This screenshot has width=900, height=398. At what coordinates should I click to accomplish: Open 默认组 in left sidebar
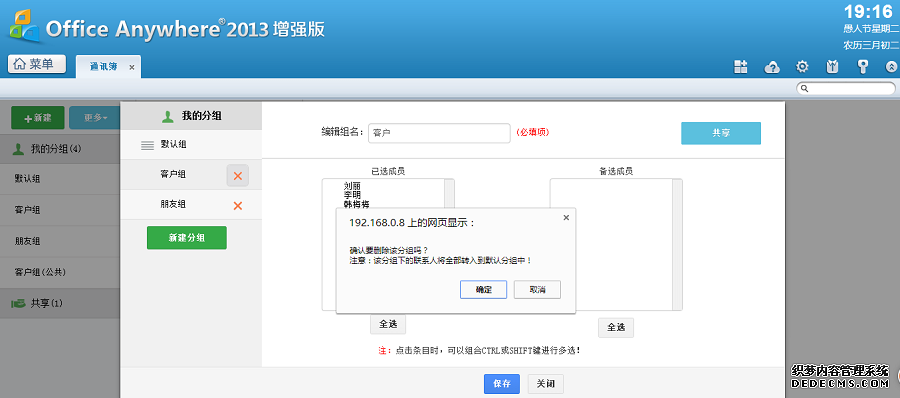tap(60, 179)
